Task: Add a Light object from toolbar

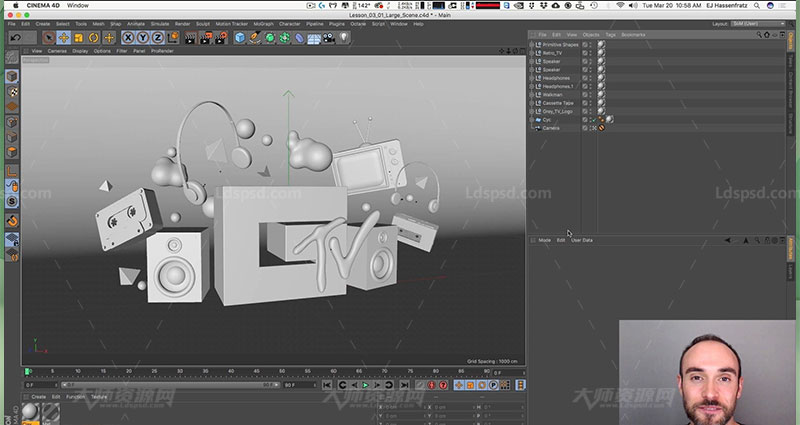Action: tap(344, 37)
